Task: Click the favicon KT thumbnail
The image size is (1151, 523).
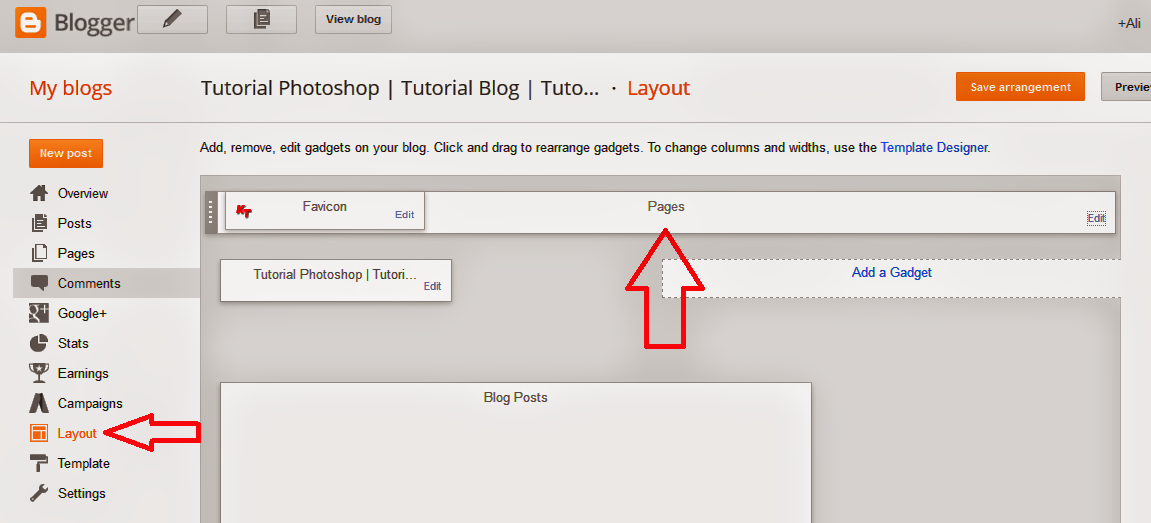Action: pyautogui.click(x=244, y=211)
